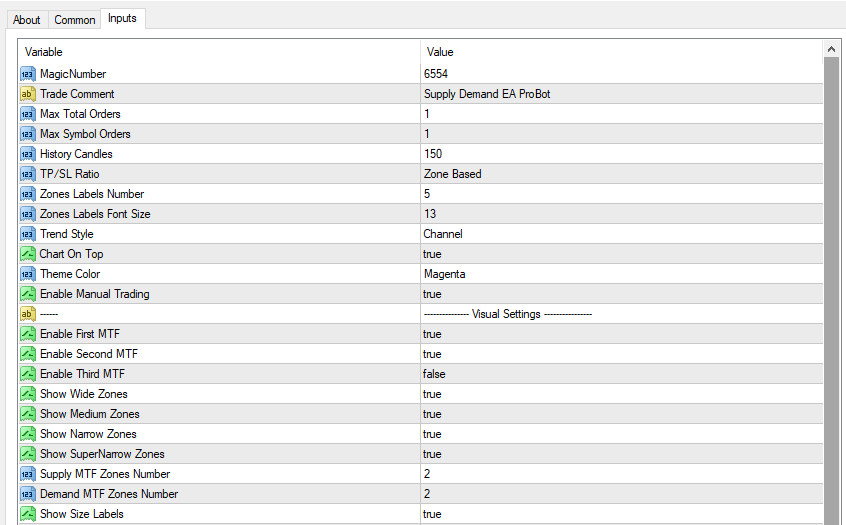Viewport: 846px width, 525px height.
Task: Click the icon beside Supply MTF Zones Number
Action: [x=28, y=474]
